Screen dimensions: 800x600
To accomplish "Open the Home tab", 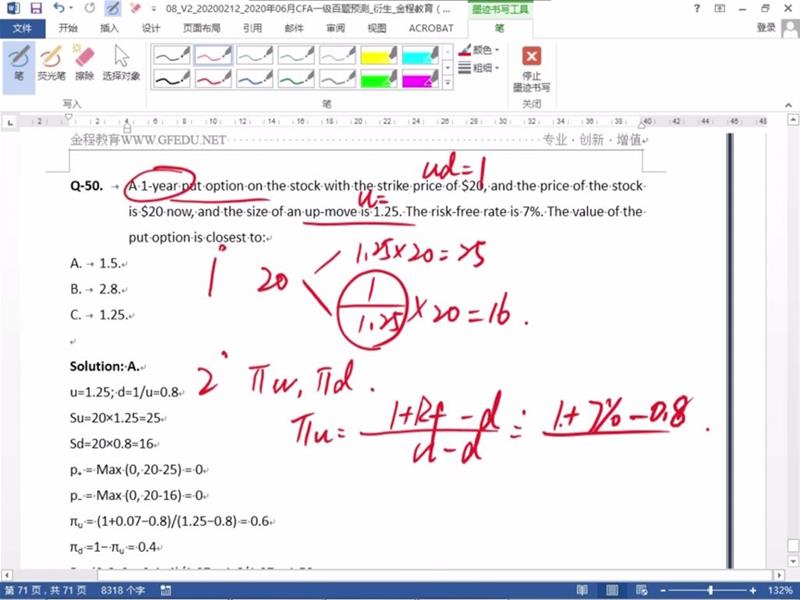I will pos(67,28).
